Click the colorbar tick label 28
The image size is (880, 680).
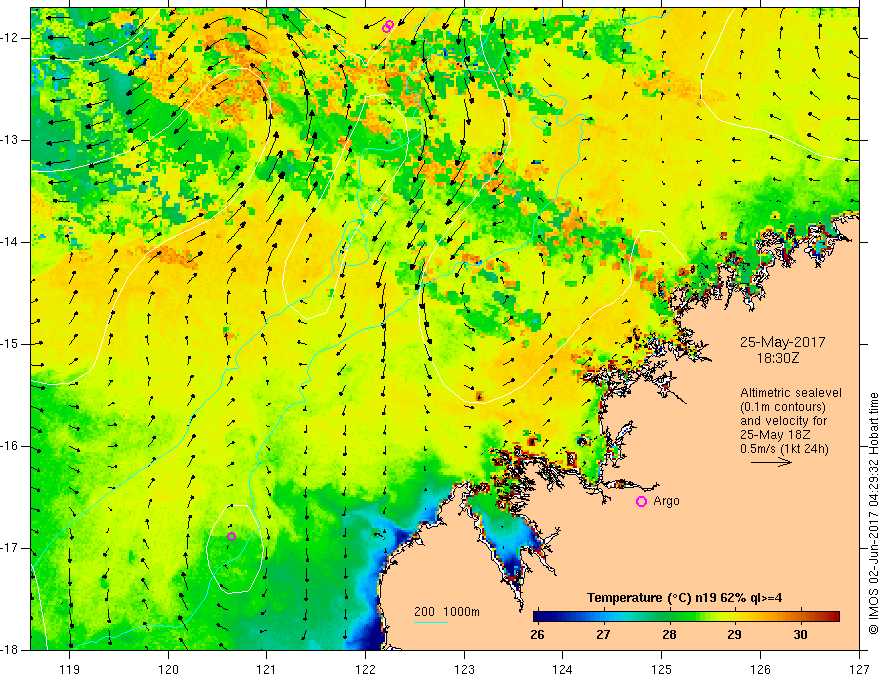[x=668, y=635]
